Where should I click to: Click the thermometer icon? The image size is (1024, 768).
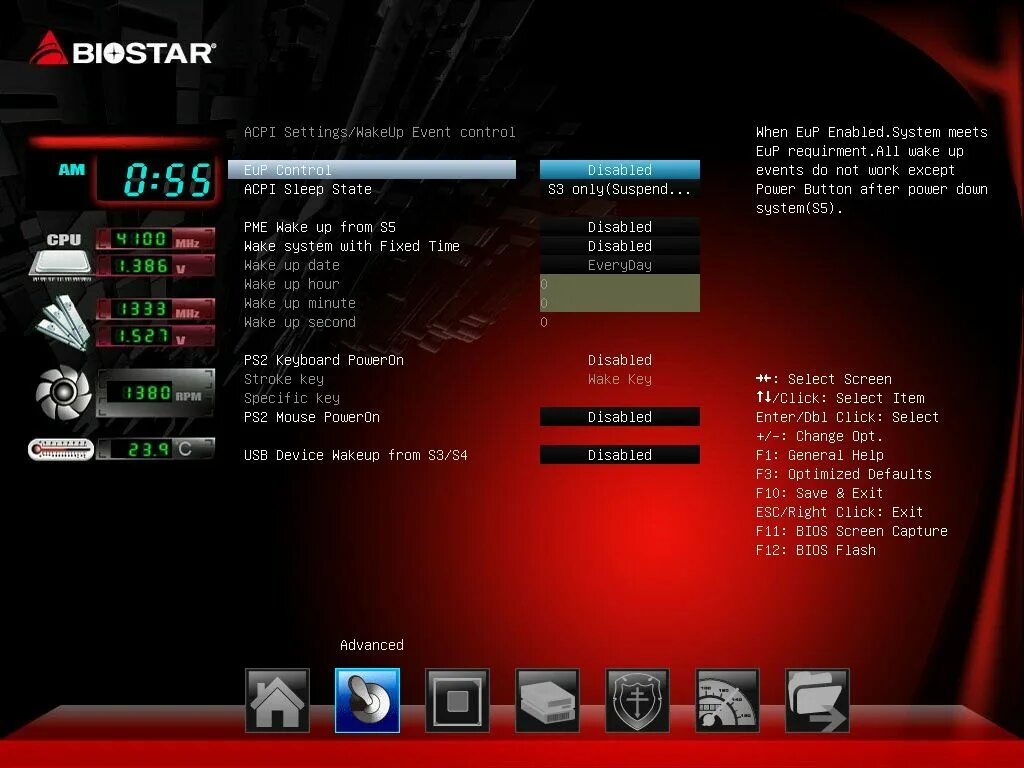(x=61, y=450)
